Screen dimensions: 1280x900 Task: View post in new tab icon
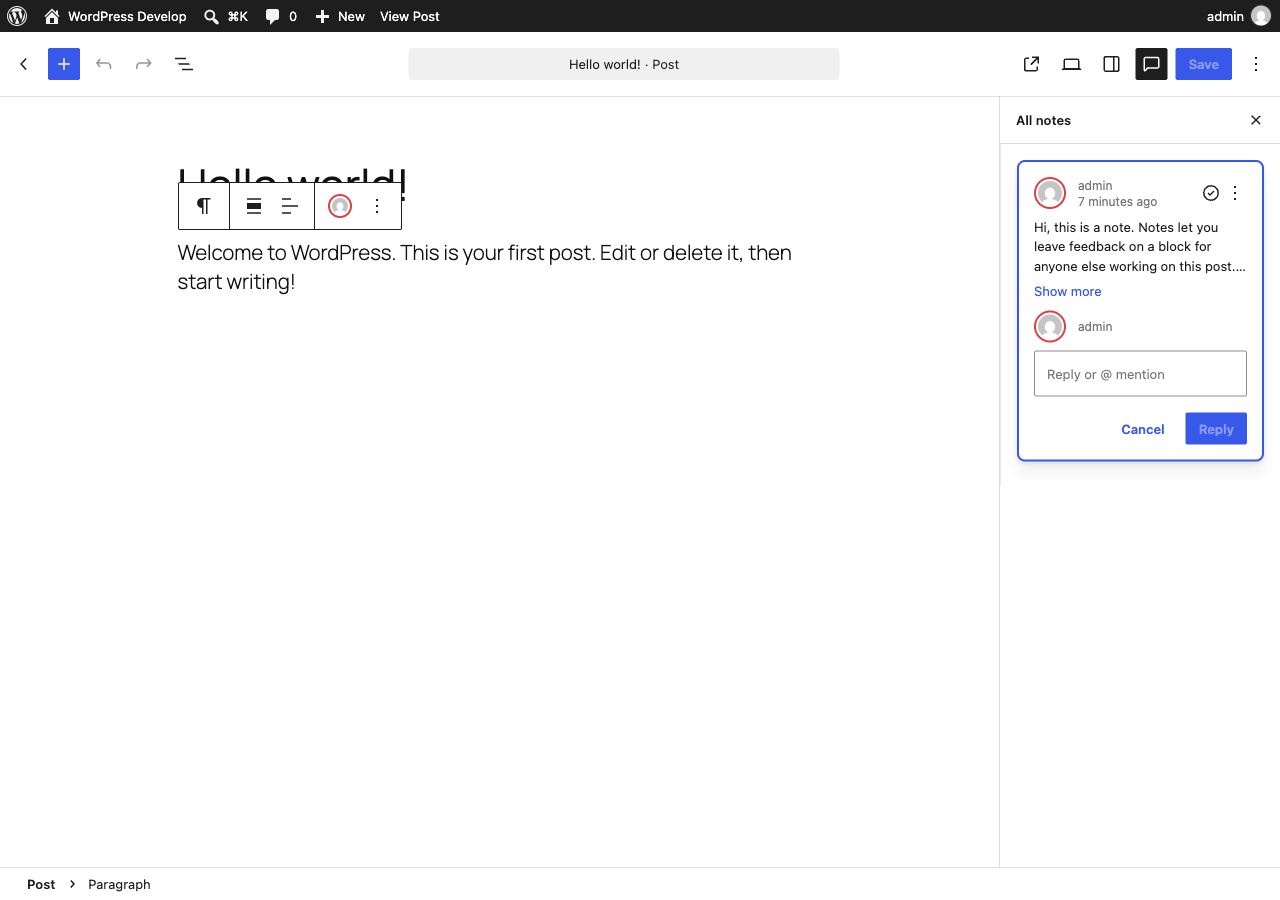point(1031,64)
